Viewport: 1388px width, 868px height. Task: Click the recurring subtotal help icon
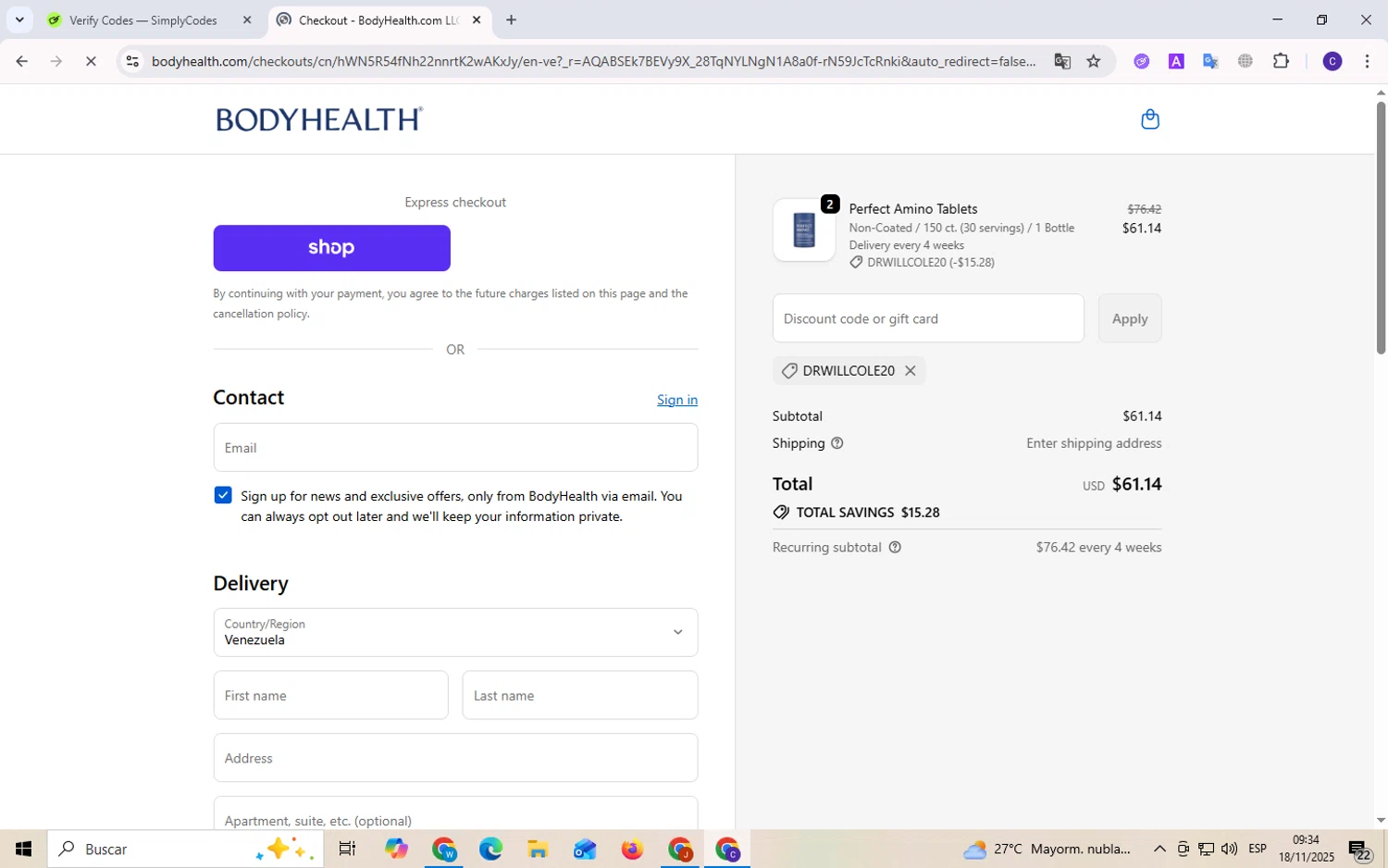895,547
